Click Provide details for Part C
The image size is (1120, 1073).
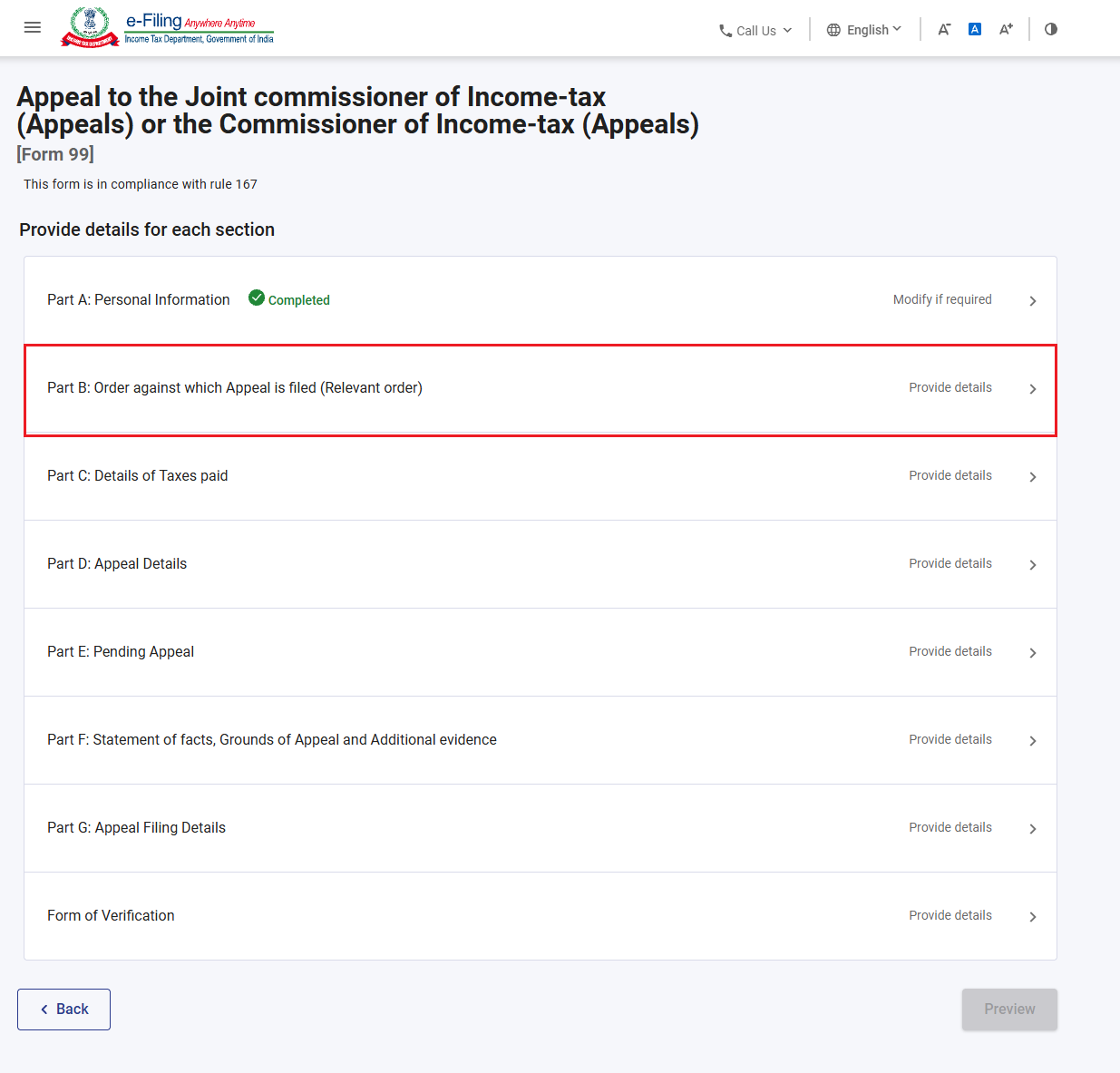950,475
